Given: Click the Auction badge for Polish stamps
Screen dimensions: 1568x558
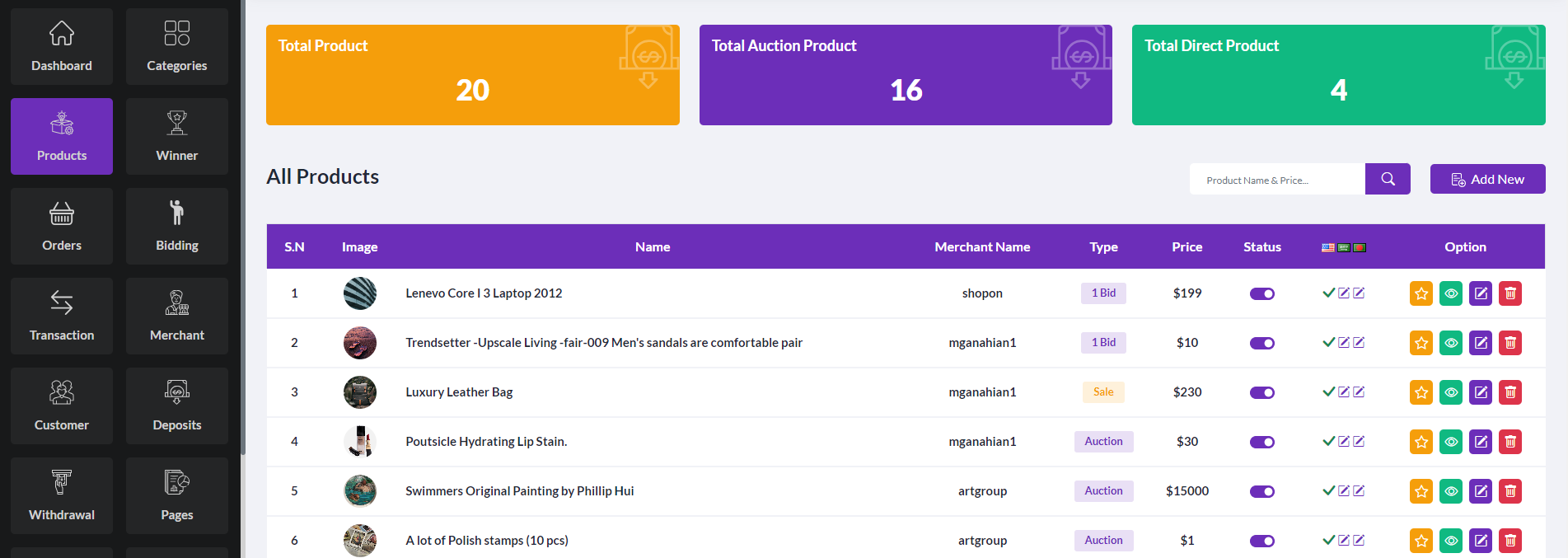Looking at the screenshot, I should pyautogui.click(x=1103, y=541).
